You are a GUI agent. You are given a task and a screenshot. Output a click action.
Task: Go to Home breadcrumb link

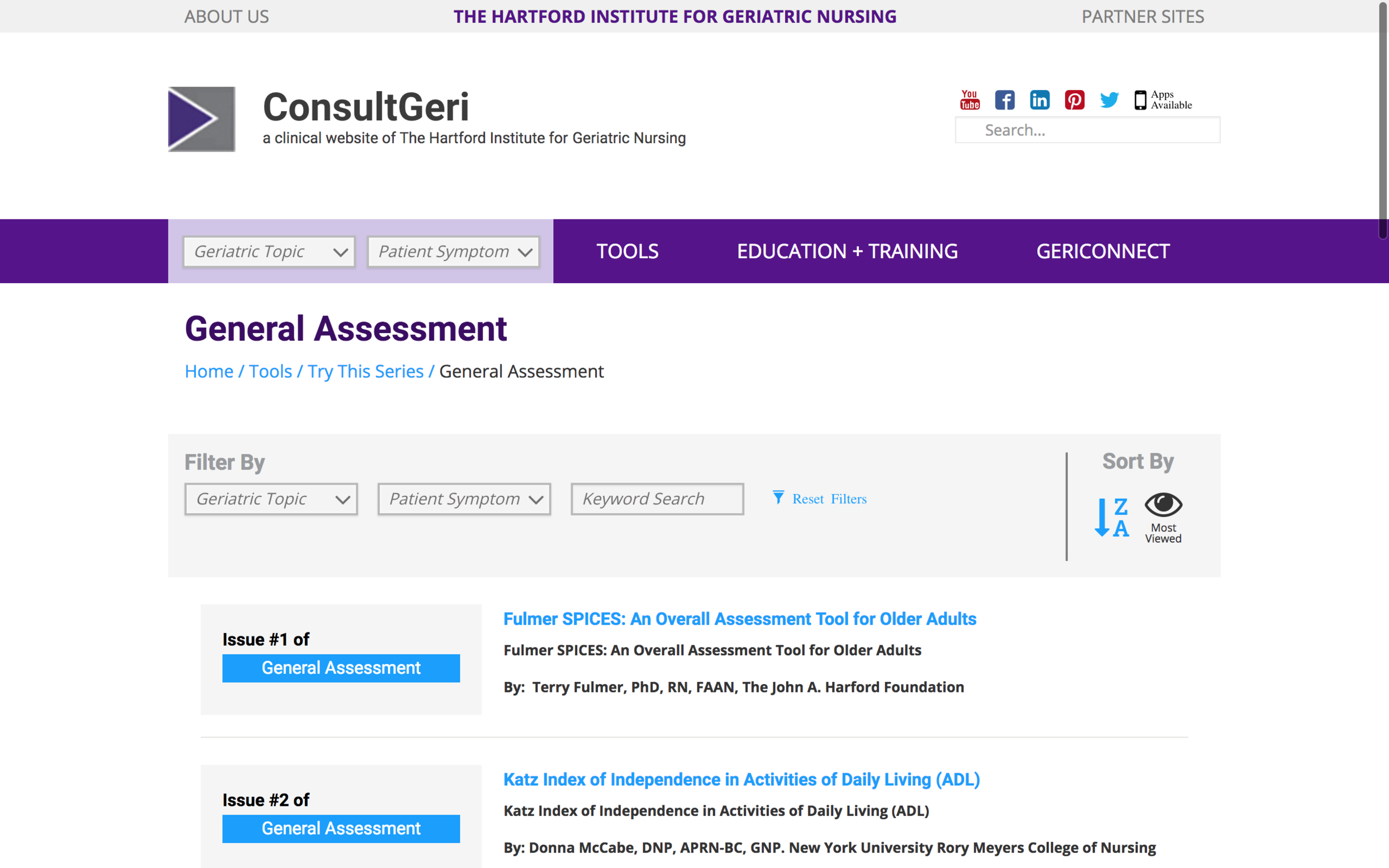click(209, 372)
